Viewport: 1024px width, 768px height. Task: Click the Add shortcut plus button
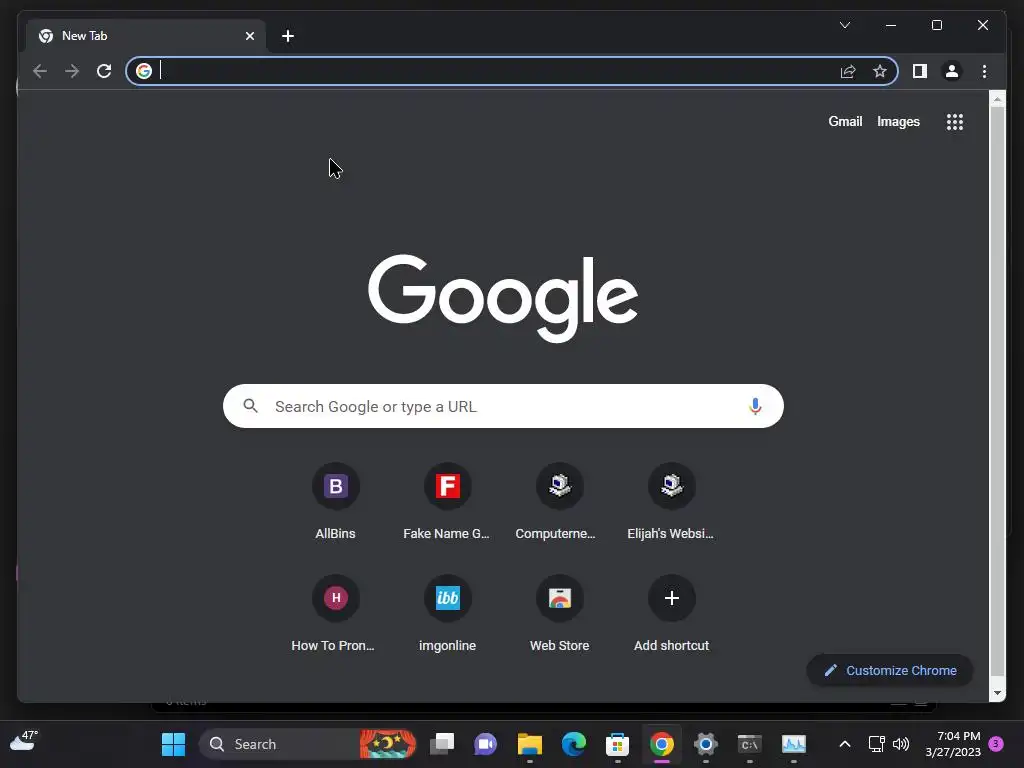pos(671,598)
